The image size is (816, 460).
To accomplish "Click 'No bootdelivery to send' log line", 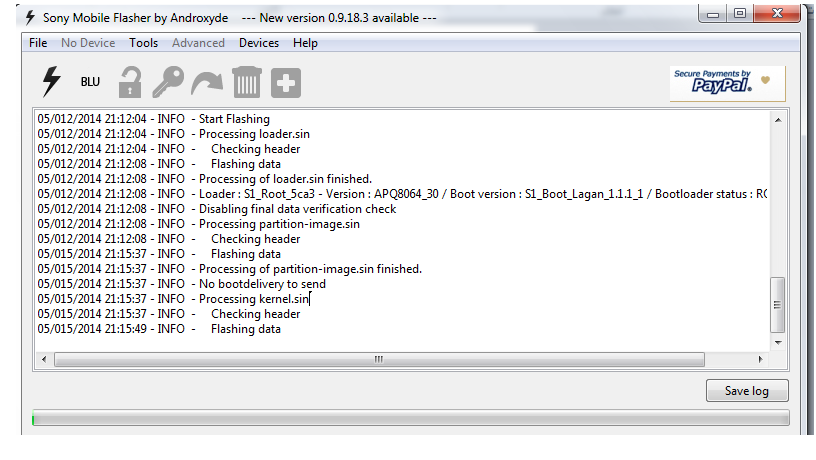I will tap(181, 284).
